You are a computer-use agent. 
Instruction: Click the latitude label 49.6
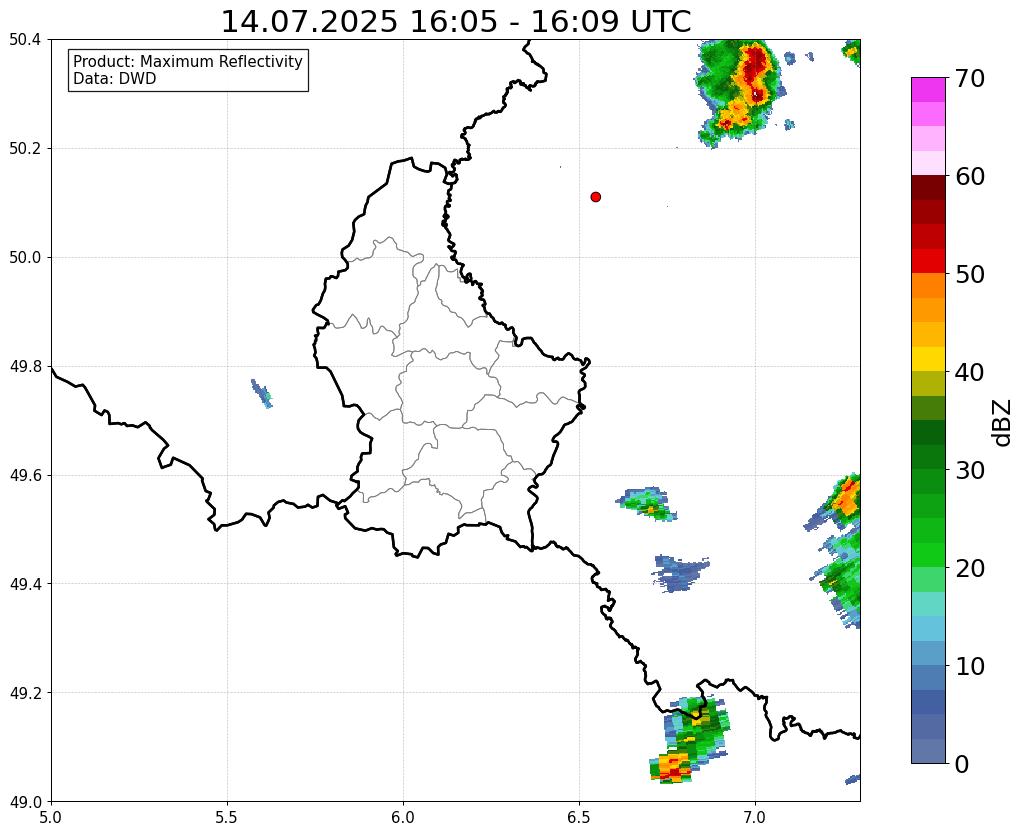pos(25,475)
